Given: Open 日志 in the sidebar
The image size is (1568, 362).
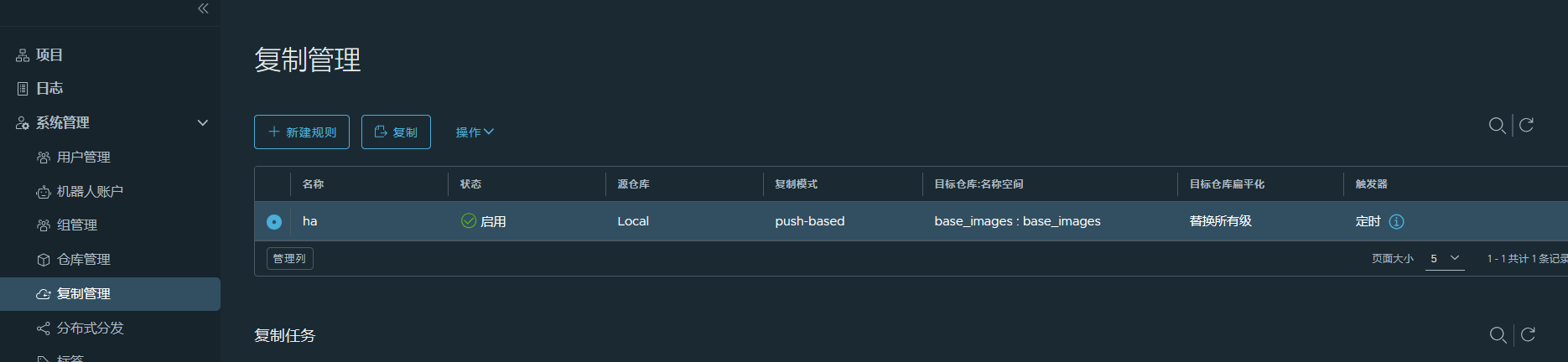Looking at the screenshot, I should (x=49, y=89).
